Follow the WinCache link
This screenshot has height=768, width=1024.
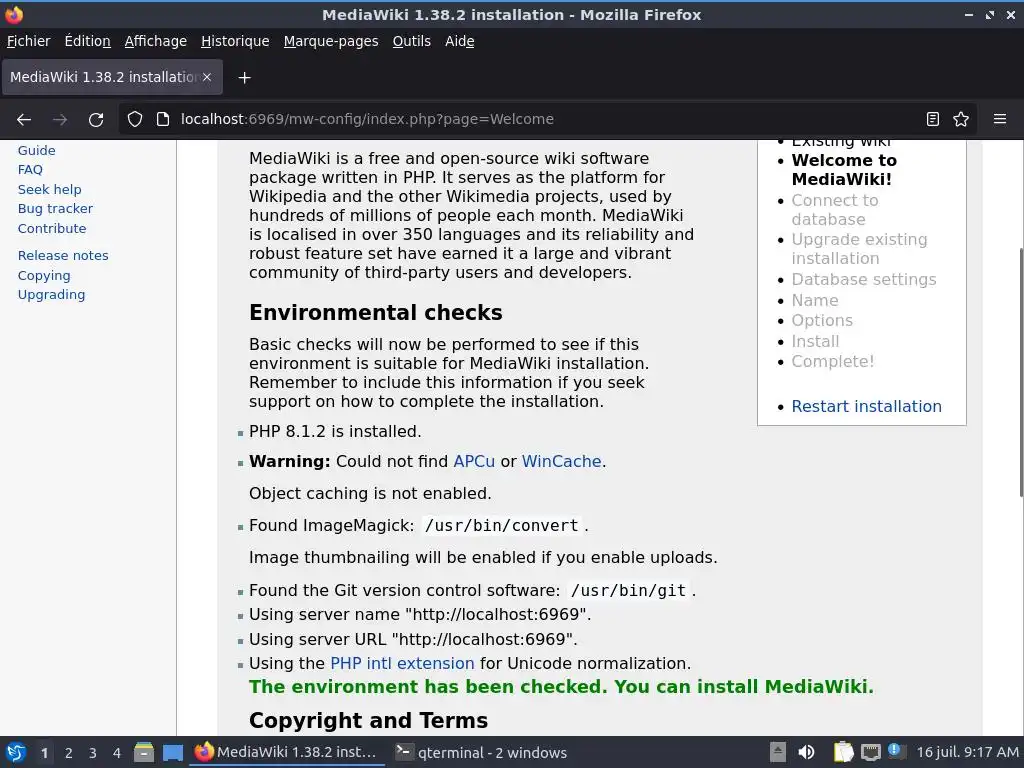[562, 461]
